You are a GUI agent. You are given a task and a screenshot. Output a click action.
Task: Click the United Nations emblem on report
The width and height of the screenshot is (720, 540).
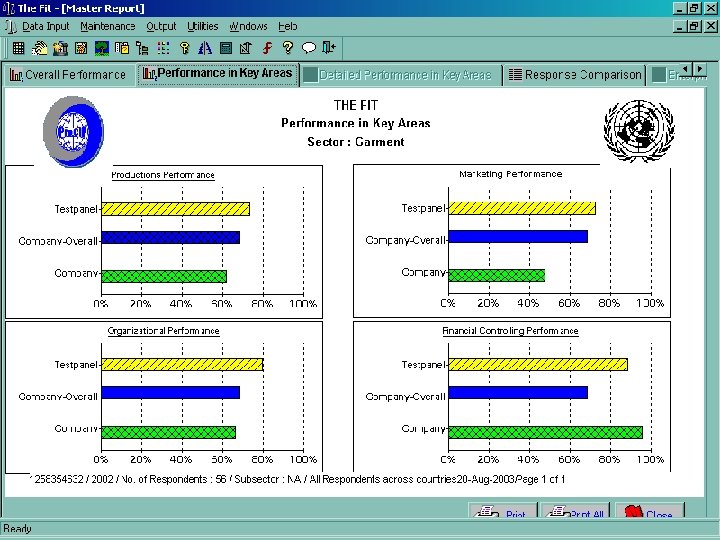tap(639, 131)
